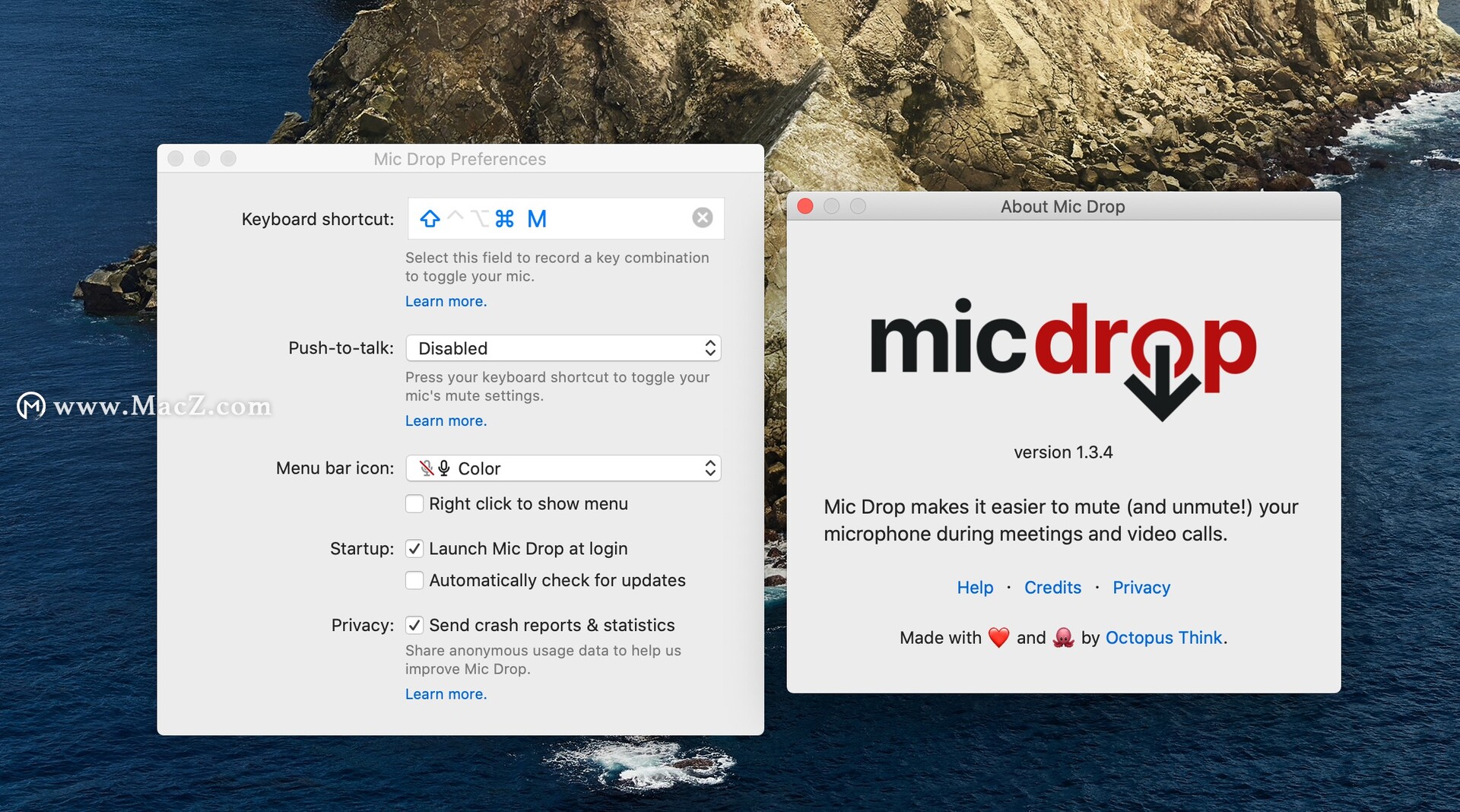Screen dimensions: 1460x812
Task: Click the red heart emoji
Action: click(998, 638)
